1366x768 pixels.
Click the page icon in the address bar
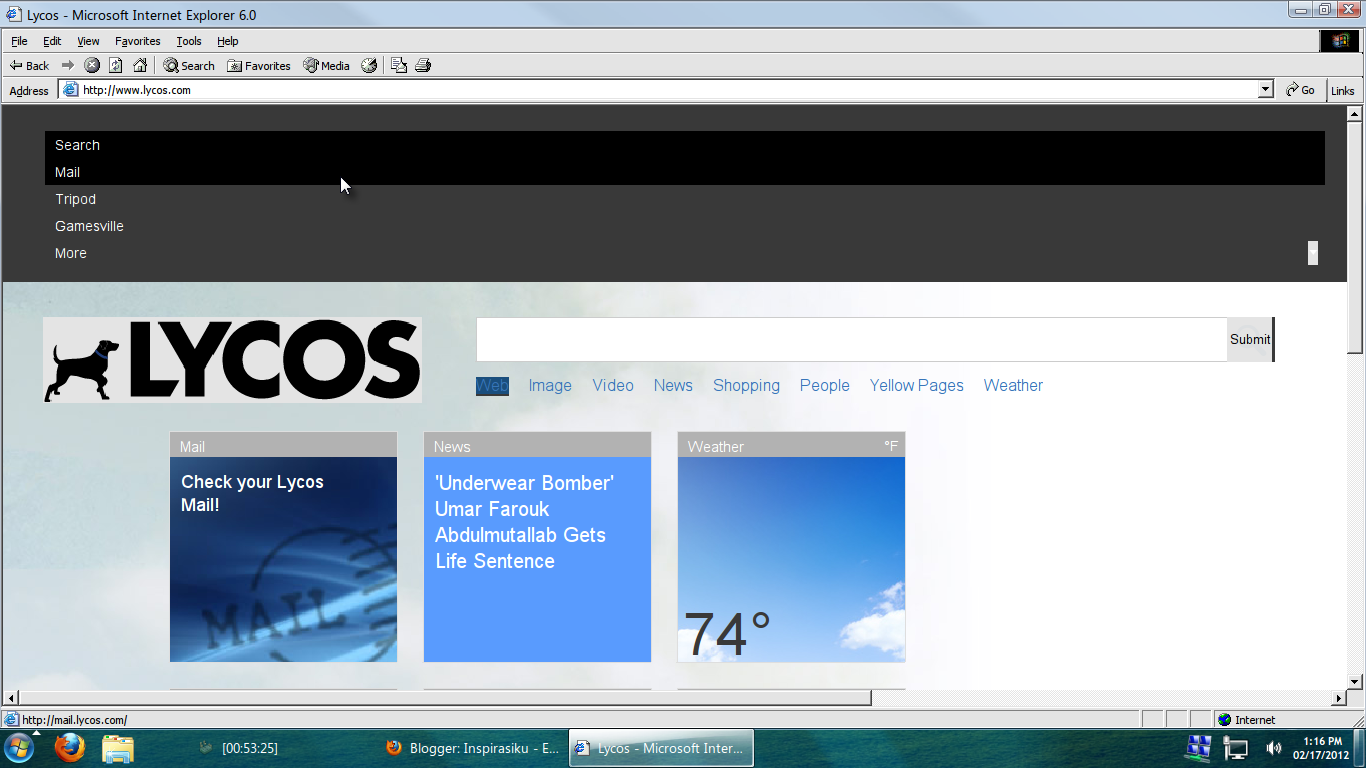[x=70, y=90]
